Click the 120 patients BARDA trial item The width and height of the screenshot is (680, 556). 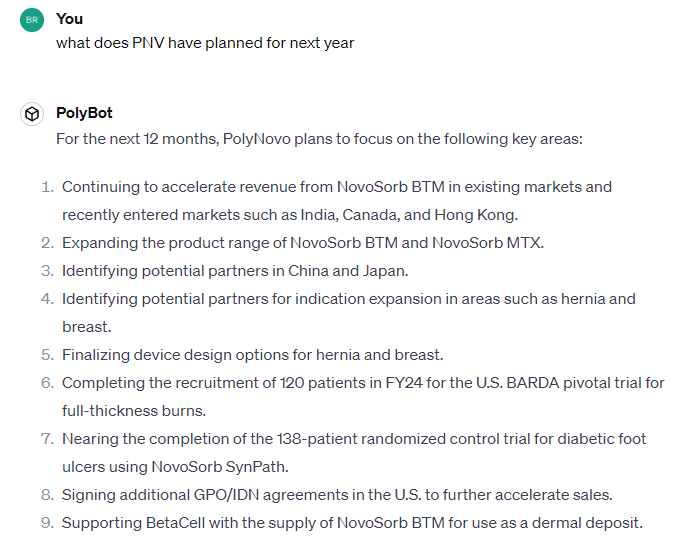pos(363,383)
